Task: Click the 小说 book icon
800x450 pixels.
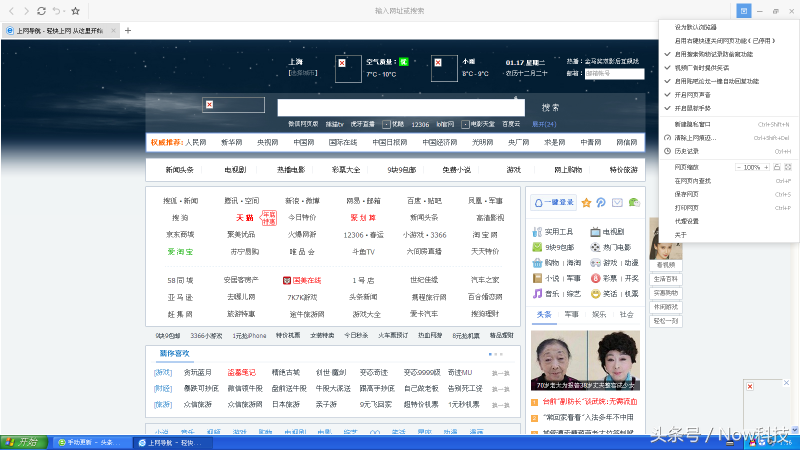Action: (x=537, y=278)
